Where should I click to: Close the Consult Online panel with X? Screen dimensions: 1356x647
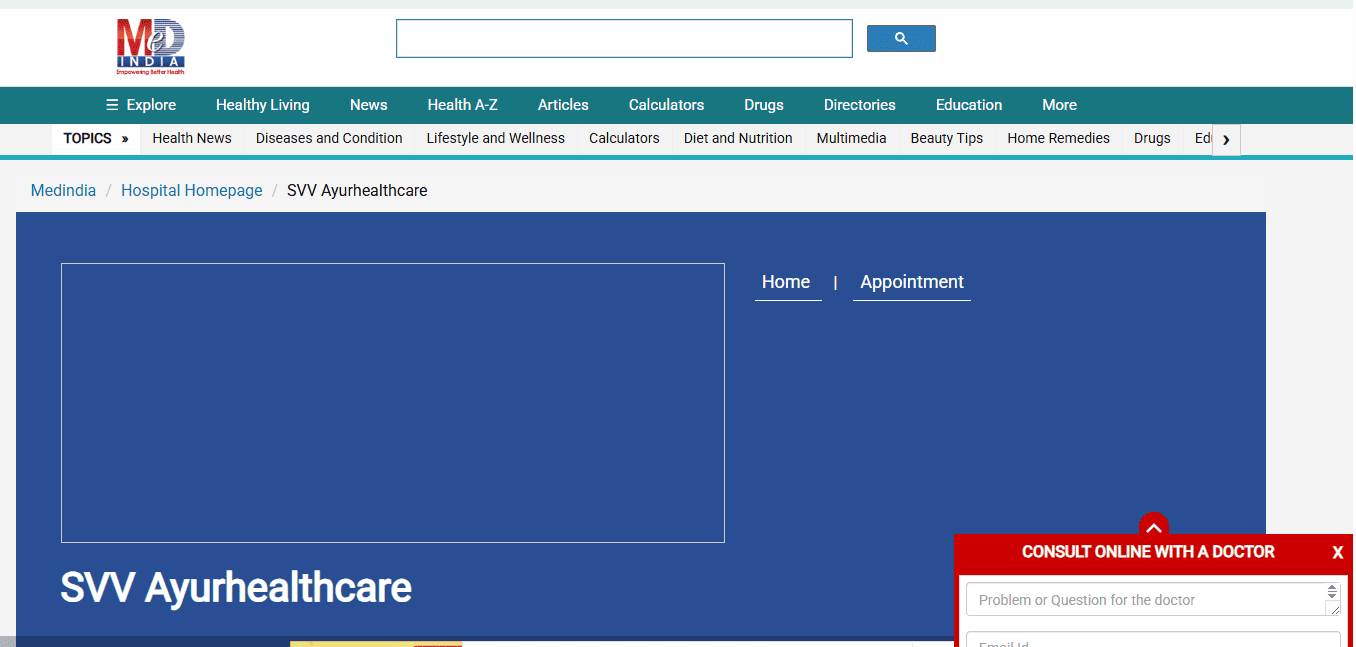[x=1337, y=552]
